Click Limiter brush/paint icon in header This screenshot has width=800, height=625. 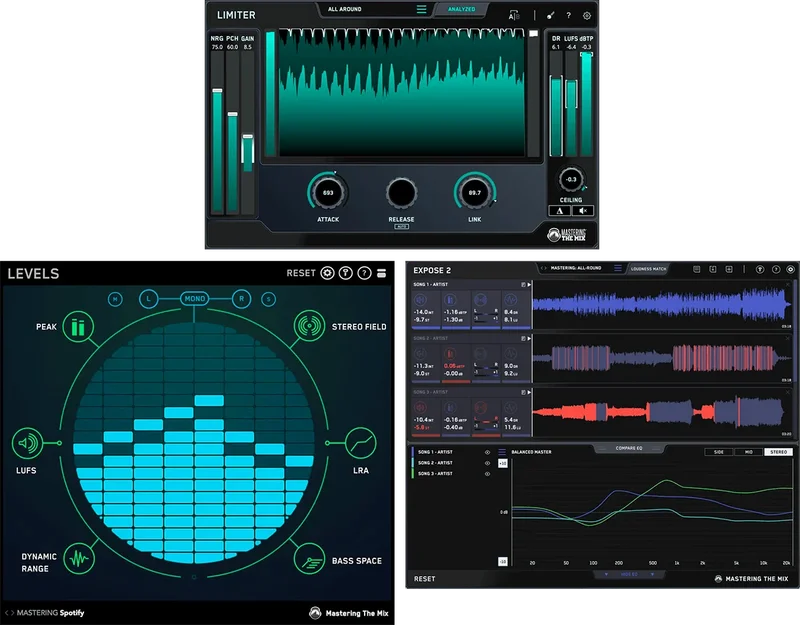(x=551, y=16)
